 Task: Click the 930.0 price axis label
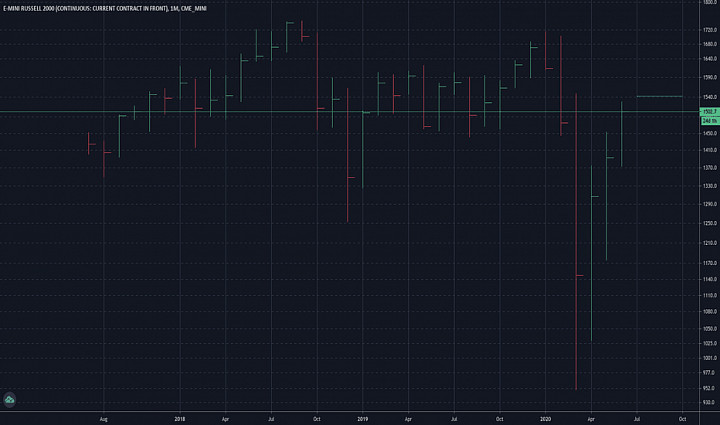pyautogui.click(x=709, y=403)
